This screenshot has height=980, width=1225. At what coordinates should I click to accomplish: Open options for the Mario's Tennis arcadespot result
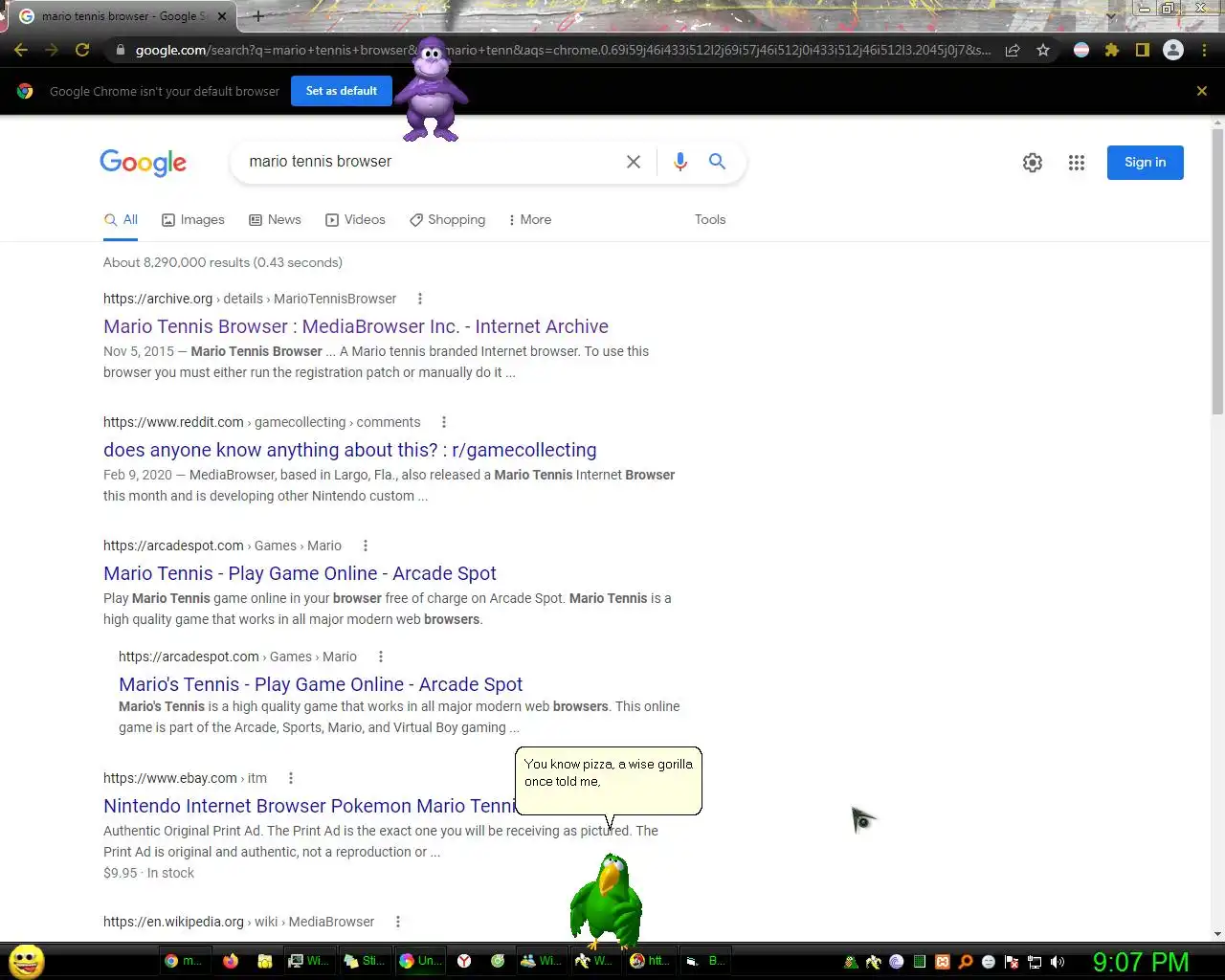click(381, 657)
